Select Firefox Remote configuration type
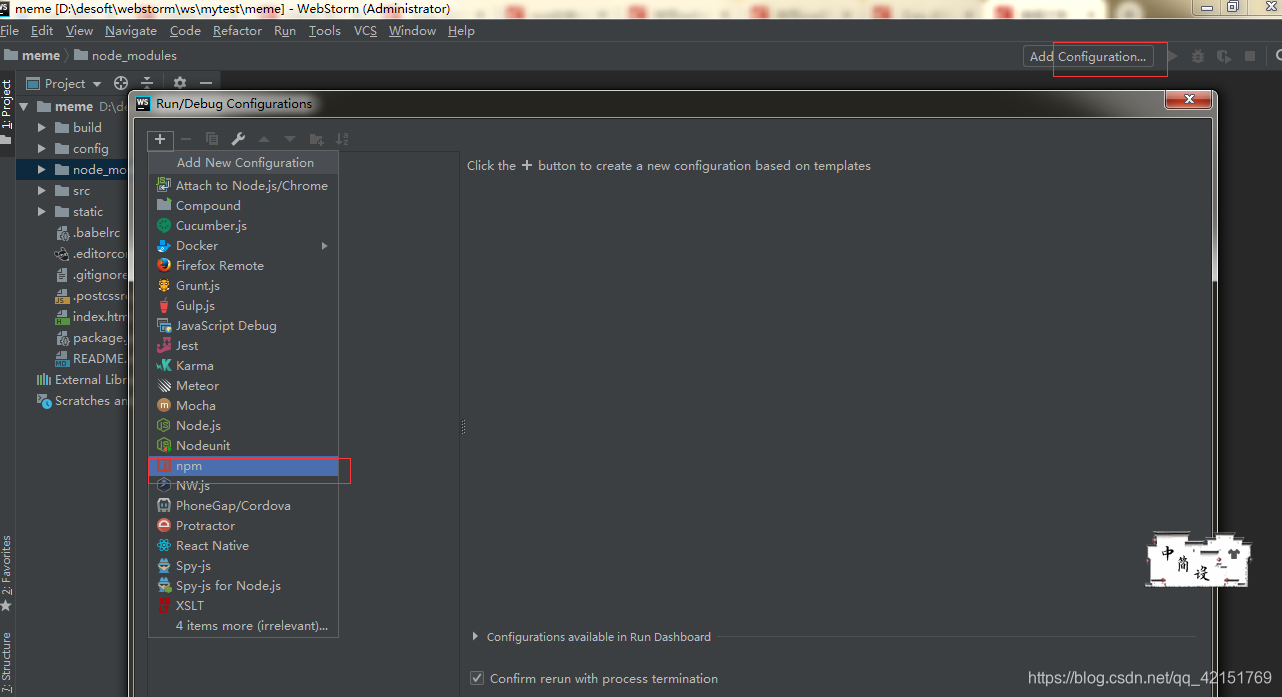This screenshot has height=697, width=1282. tap(243, 265)
